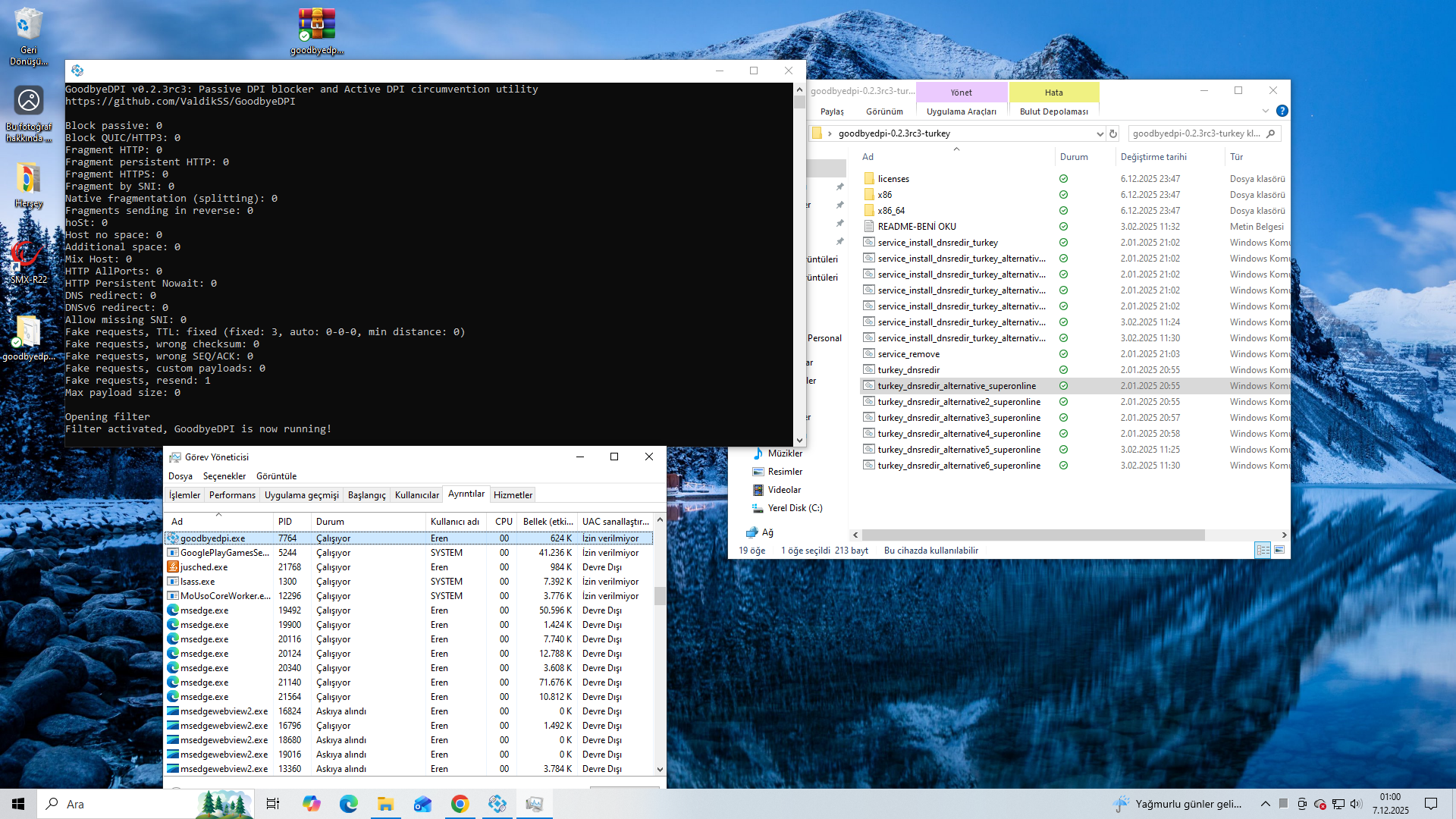Click the volume icon in system tray
Screen dimensions: 1456x819
(x=1356, y=804)
